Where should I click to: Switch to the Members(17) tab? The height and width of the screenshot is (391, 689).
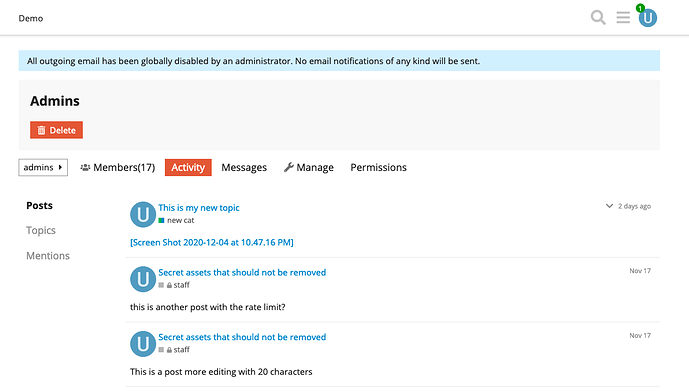point(117,167)
